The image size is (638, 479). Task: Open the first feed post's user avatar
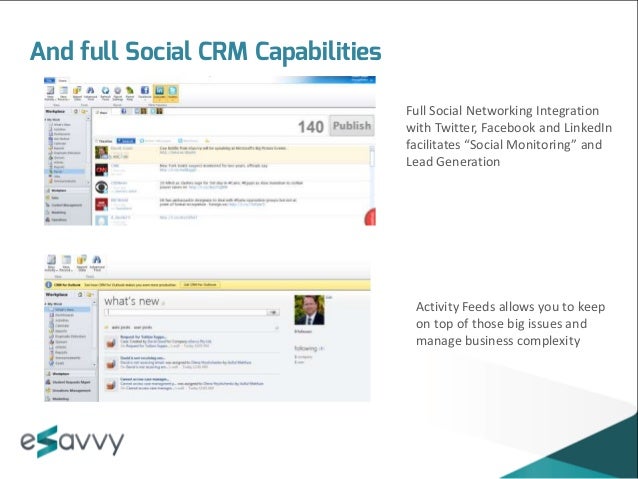point(101,153)
